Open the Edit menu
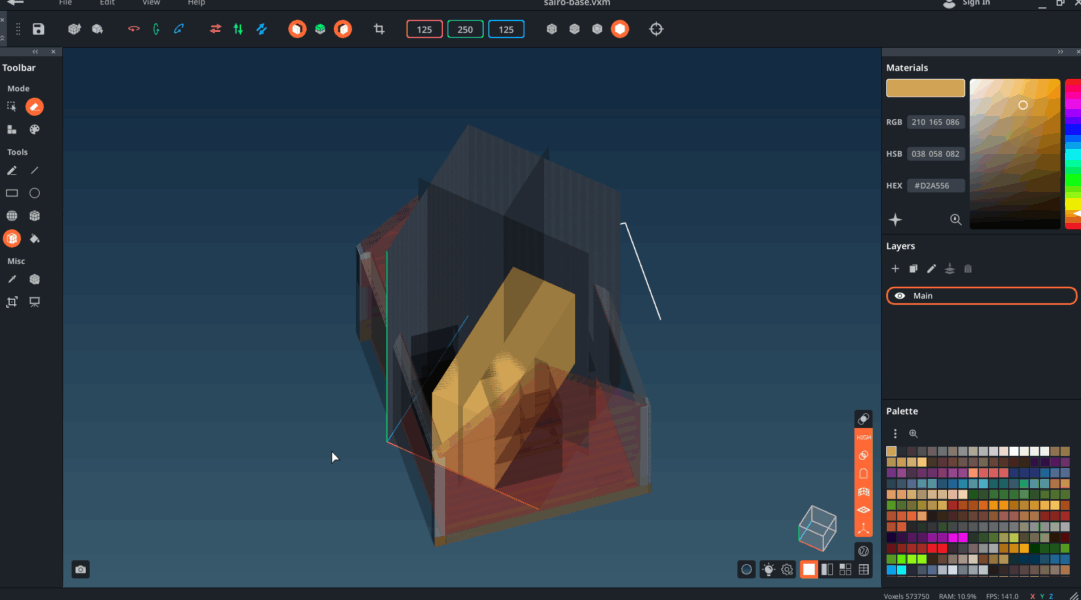This screenshot has width=1081, height=600. click(107, 3)
